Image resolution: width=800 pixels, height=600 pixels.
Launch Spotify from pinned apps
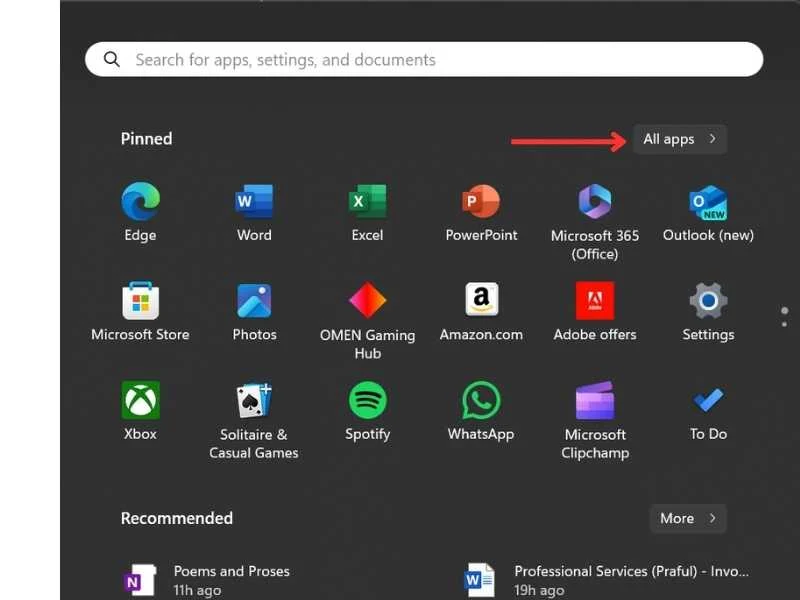367,400
